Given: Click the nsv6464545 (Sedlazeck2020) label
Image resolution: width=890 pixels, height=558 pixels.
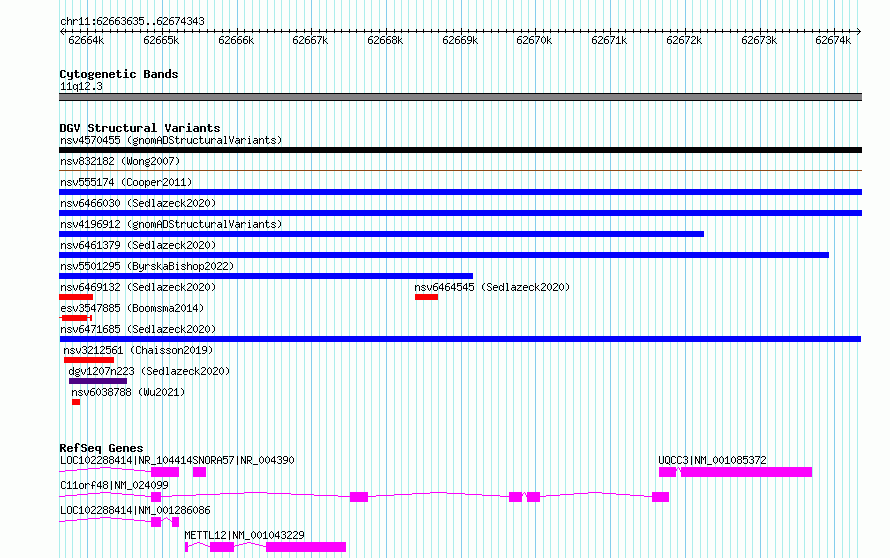Looking at the screenshot, I should pos(492,287).
